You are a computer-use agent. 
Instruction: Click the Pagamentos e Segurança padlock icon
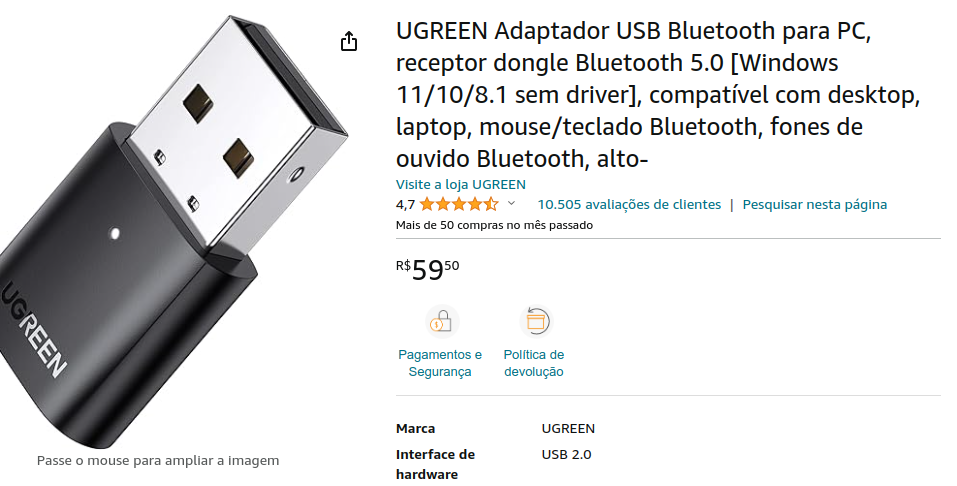pos(441,321)
